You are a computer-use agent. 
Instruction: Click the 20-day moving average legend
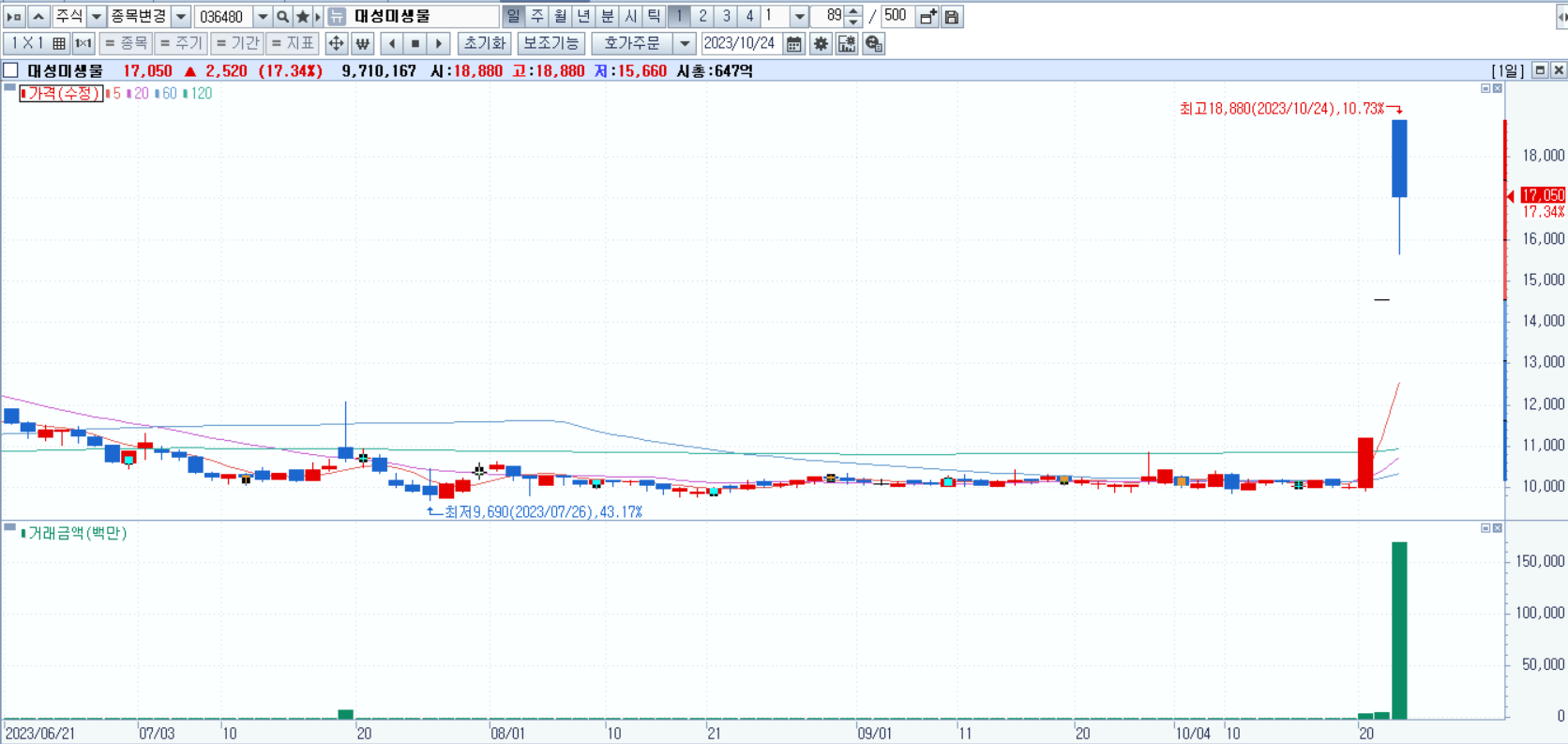pyautogui.click(x=138, y=93)
